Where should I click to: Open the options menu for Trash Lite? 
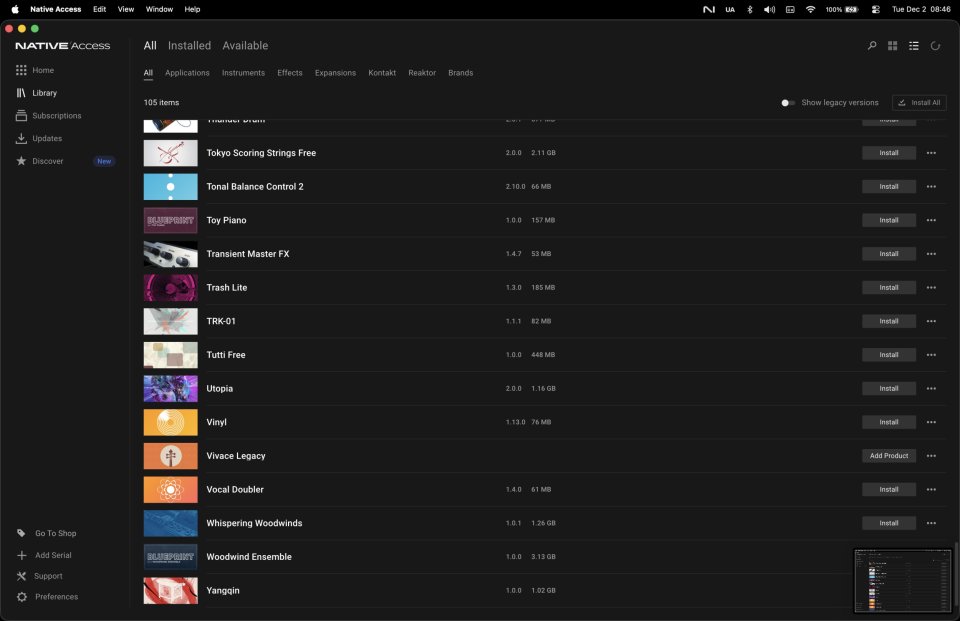931,287
